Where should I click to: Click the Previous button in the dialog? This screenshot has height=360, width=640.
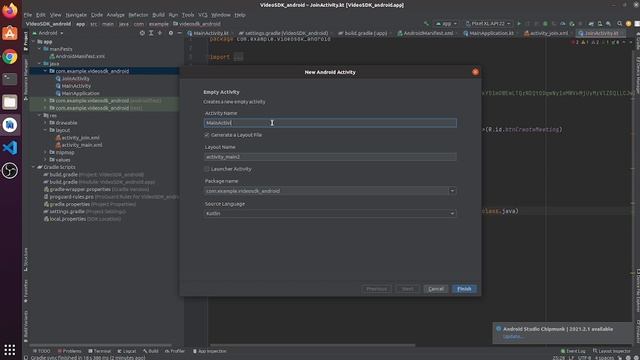[x=376, y=289]
